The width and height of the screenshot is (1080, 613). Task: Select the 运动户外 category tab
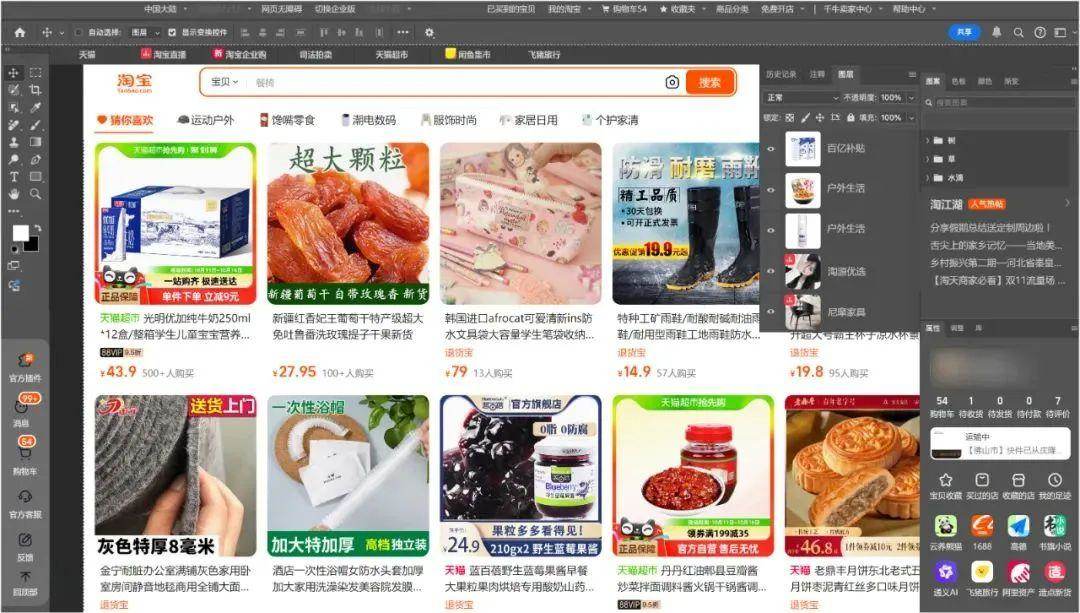point(206,120)
